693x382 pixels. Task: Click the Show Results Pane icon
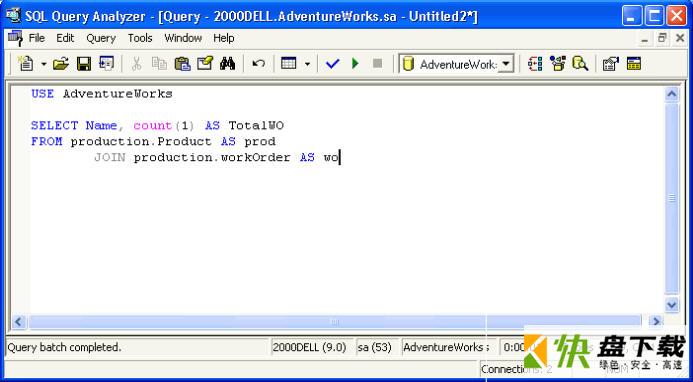634,64
